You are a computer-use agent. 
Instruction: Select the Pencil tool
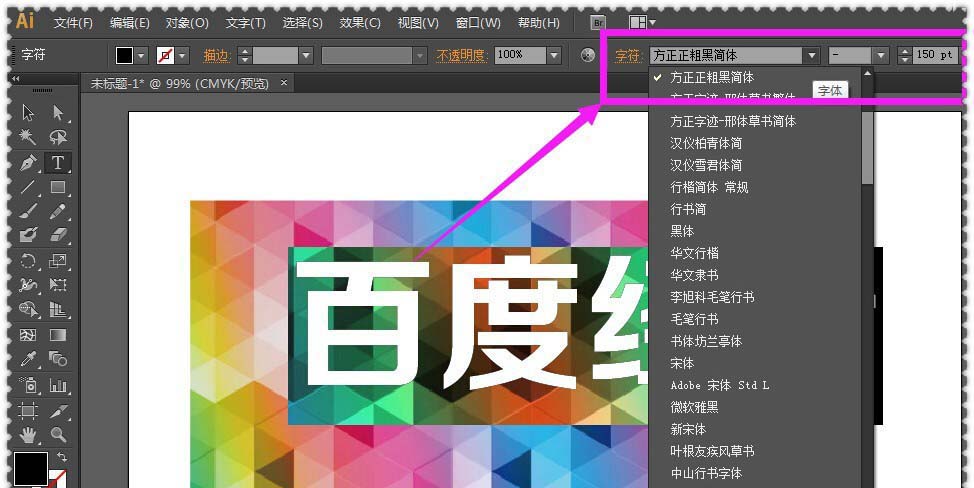58,212
